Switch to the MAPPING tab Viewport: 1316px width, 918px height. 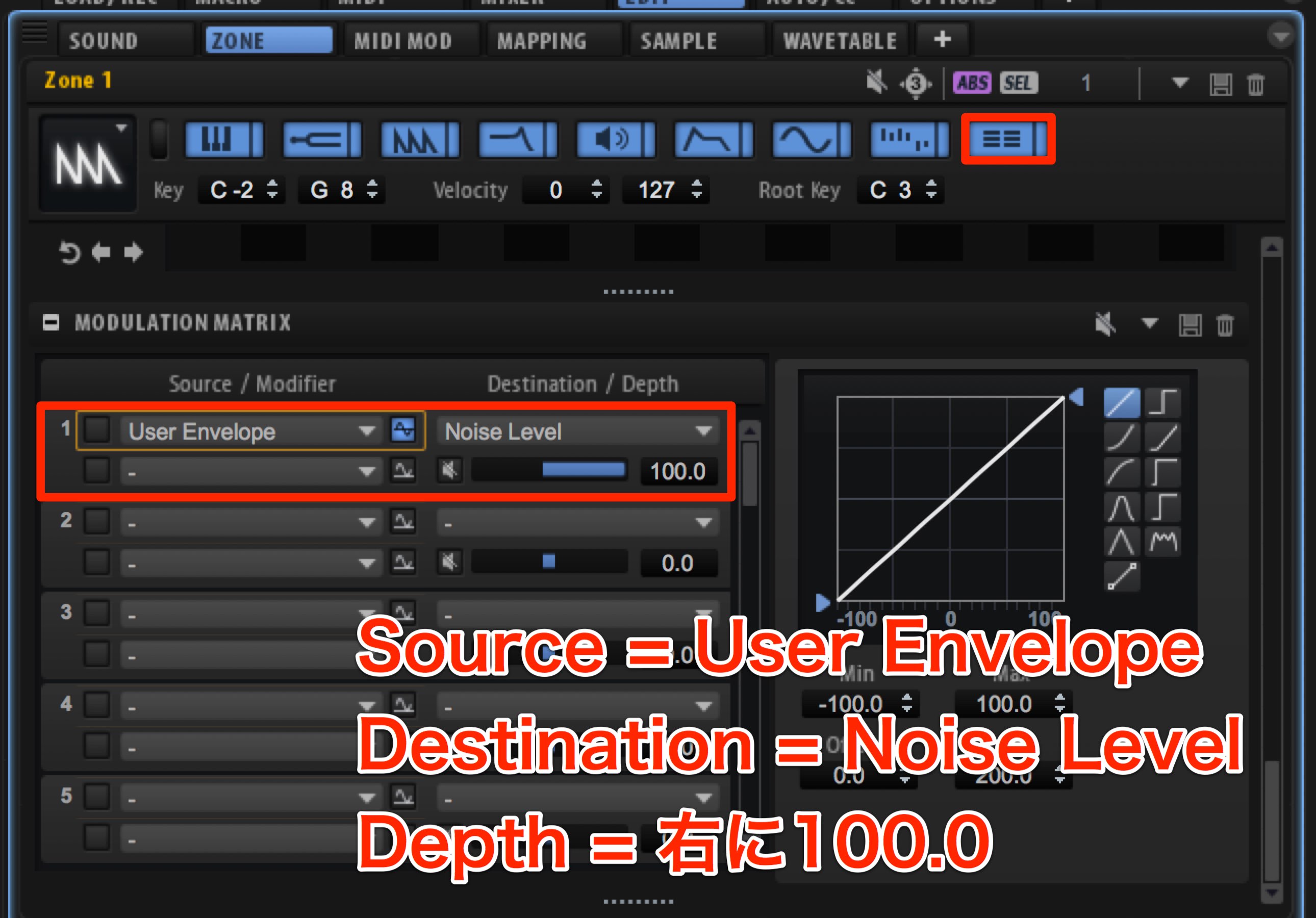554,40
